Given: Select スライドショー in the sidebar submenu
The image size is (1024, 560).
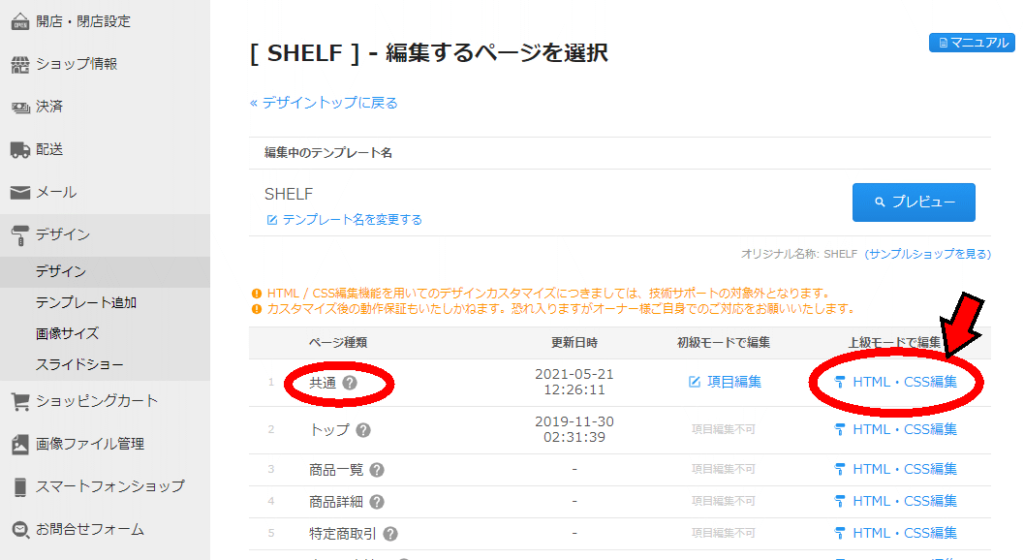Looking at the screenshot, I should [x=80, y=365].
